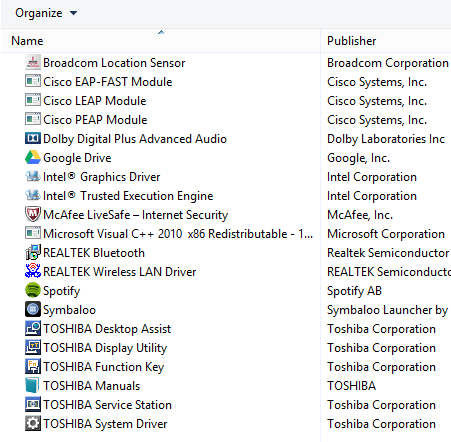Select the Cisco PEAP Module name
Viewport: 451px width, 442px height.
[x=95, y=120]
